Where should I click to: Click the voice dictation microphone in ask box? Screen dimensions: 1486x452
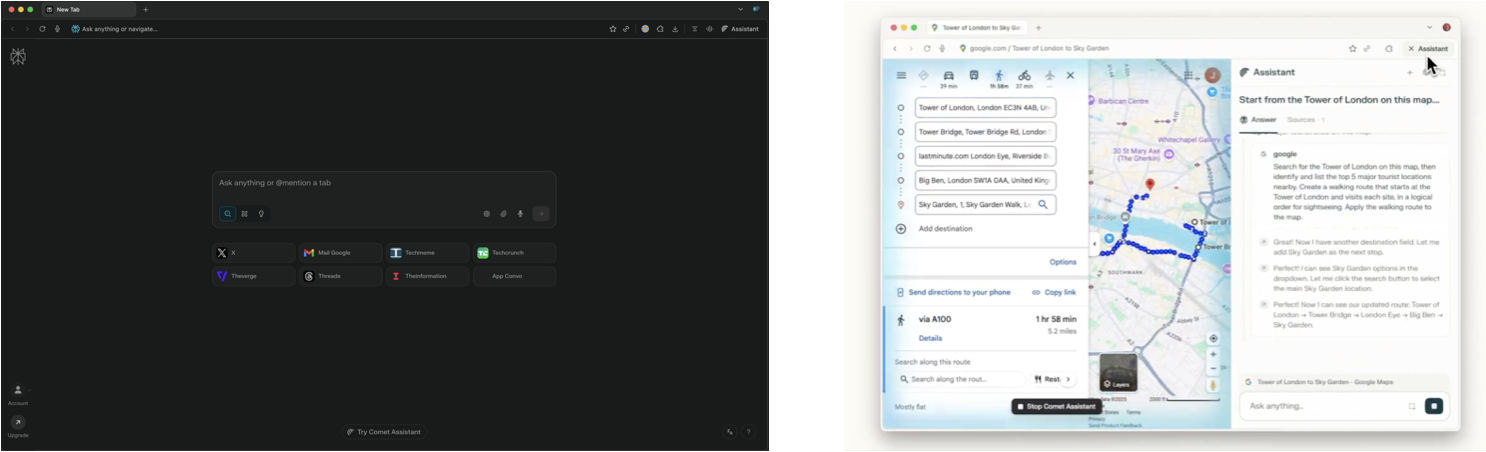click(520, 213)
